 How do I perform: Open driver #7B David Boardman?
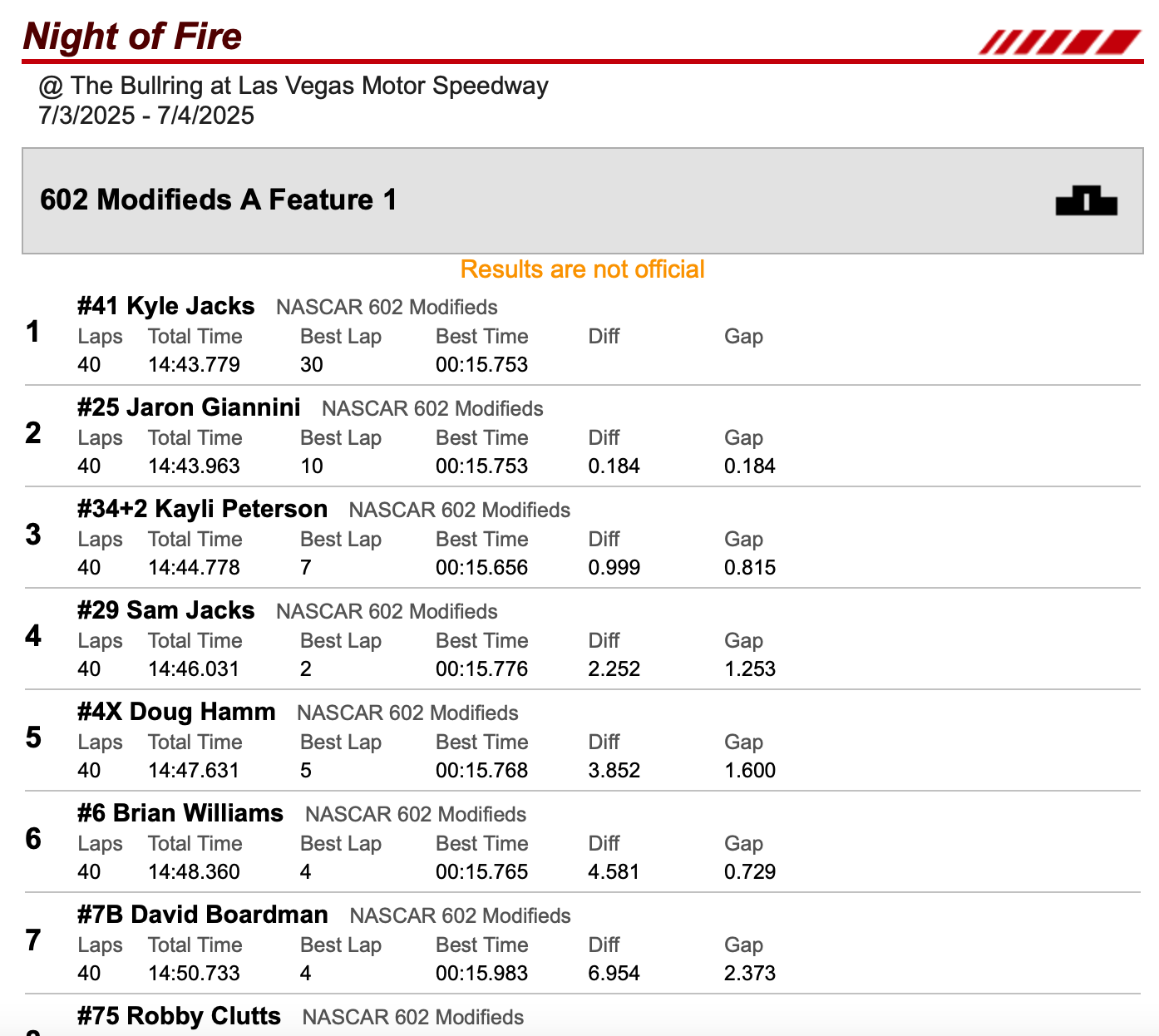[x=203, y=915]
